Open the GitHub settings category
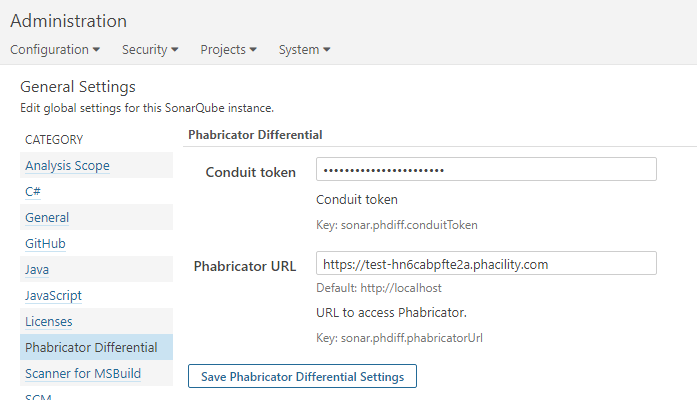Viewport: 697px width, 400px height. pos(45,244)
